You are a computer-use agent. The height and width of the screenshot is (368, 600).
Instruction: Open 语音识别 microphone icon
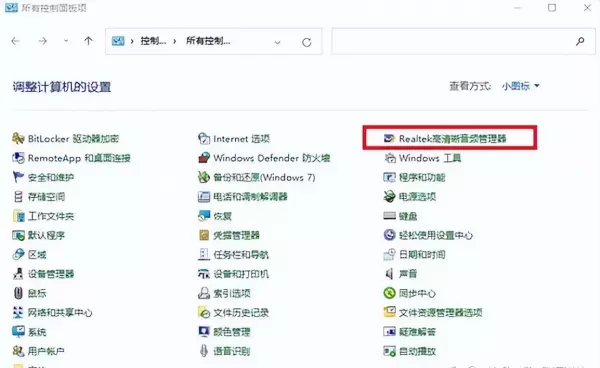point(204,351)
